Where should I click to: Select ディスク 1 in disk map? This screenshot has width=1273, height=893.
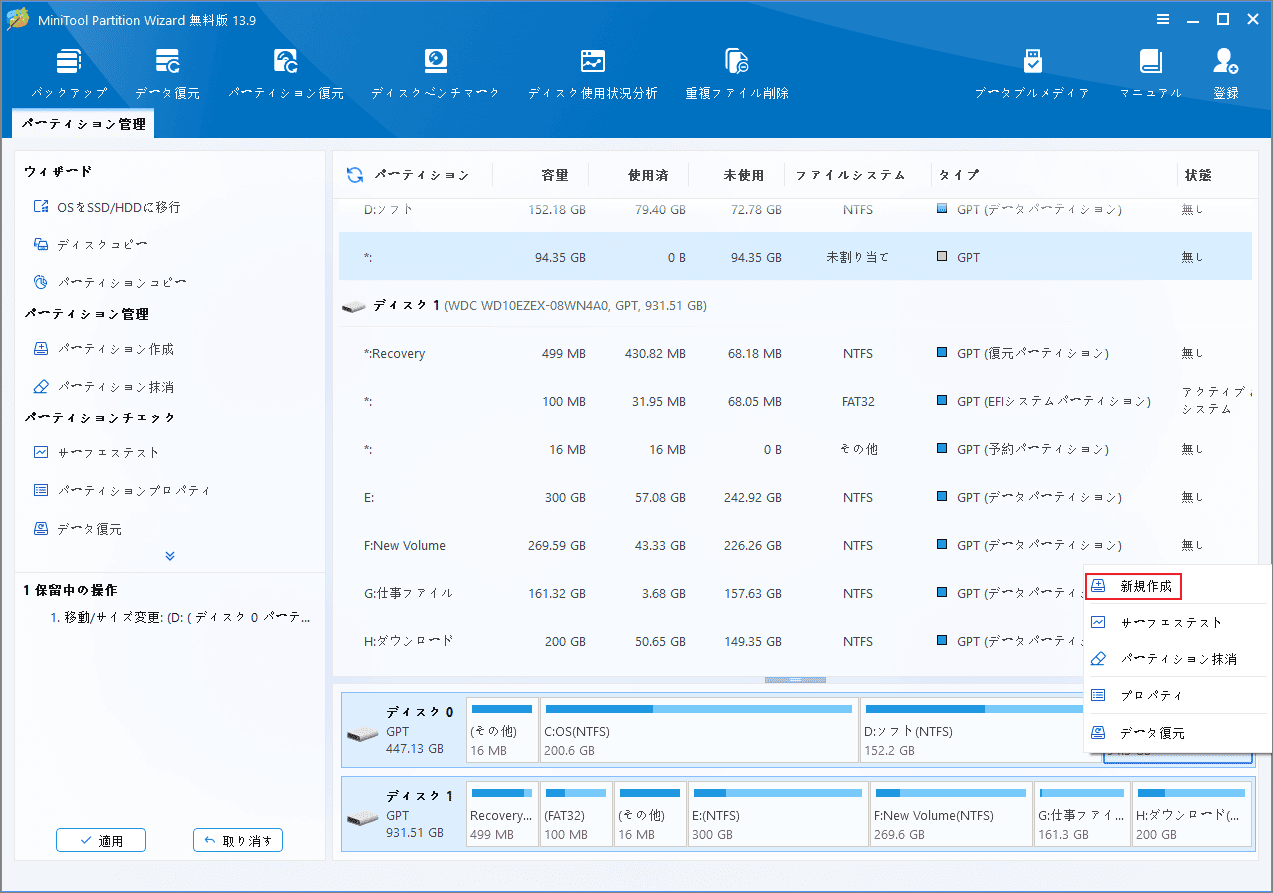pyautogui.click(x=403, y=813)
